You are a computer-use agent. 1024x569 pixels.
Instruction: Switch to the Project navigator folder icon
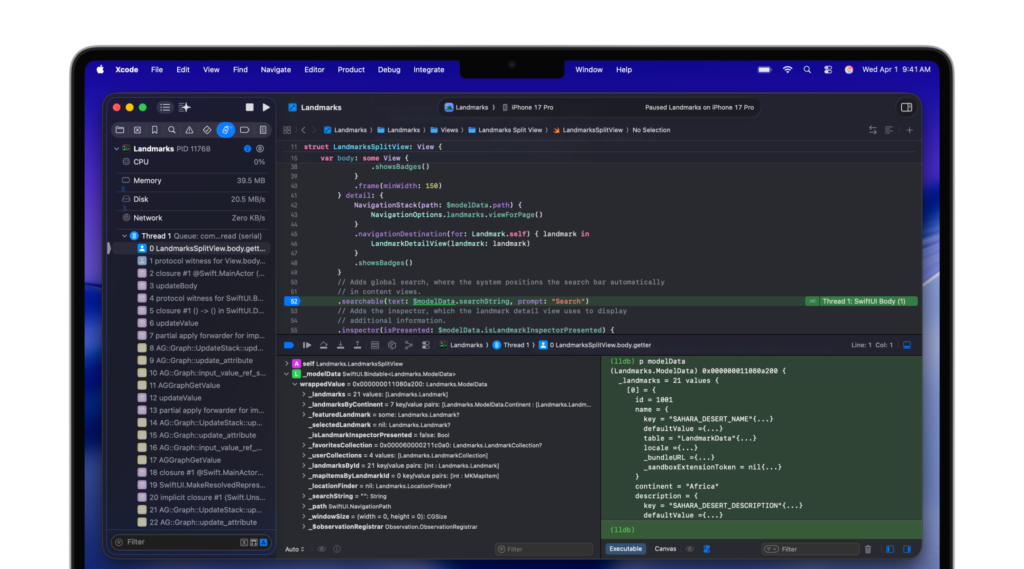point(119,130)
